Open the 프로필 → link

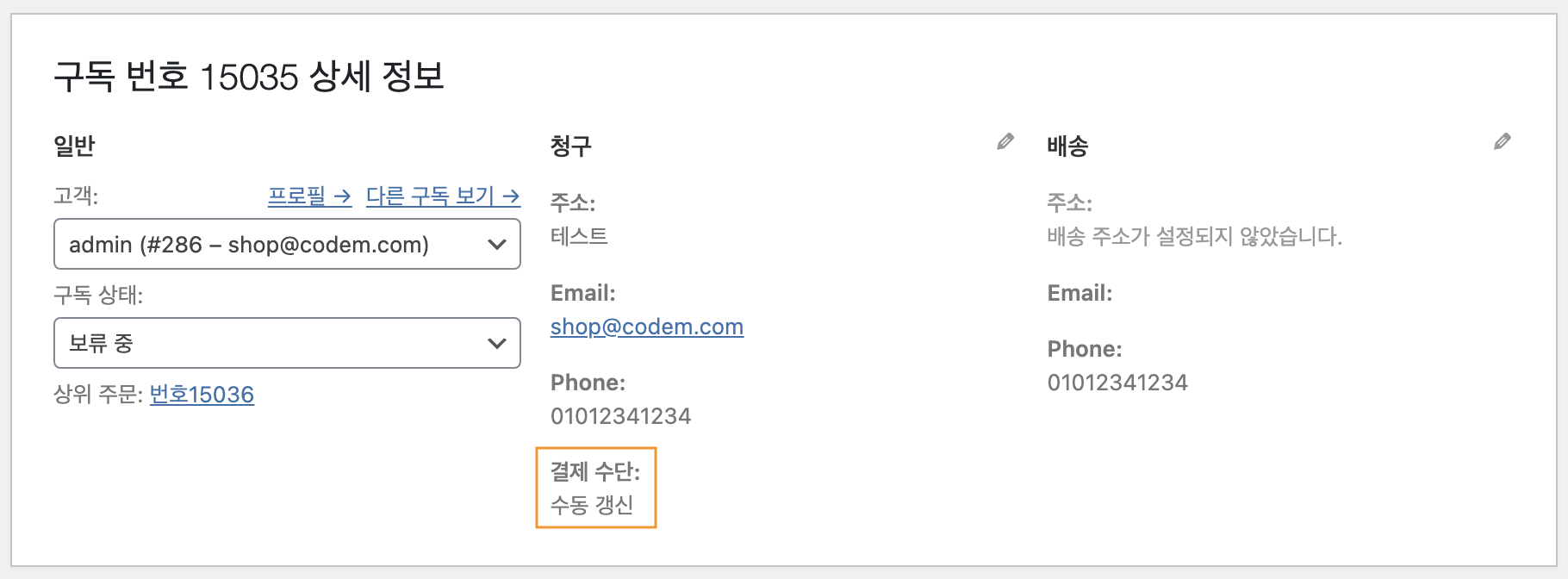(x=309, y=196)
